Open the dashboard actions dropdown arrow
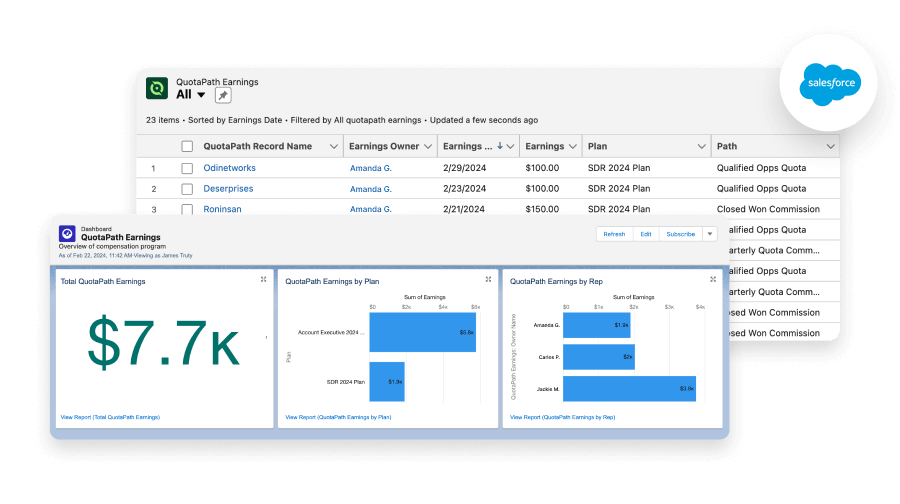The height and width of the screenshot is (504, 900). (710, 234)
